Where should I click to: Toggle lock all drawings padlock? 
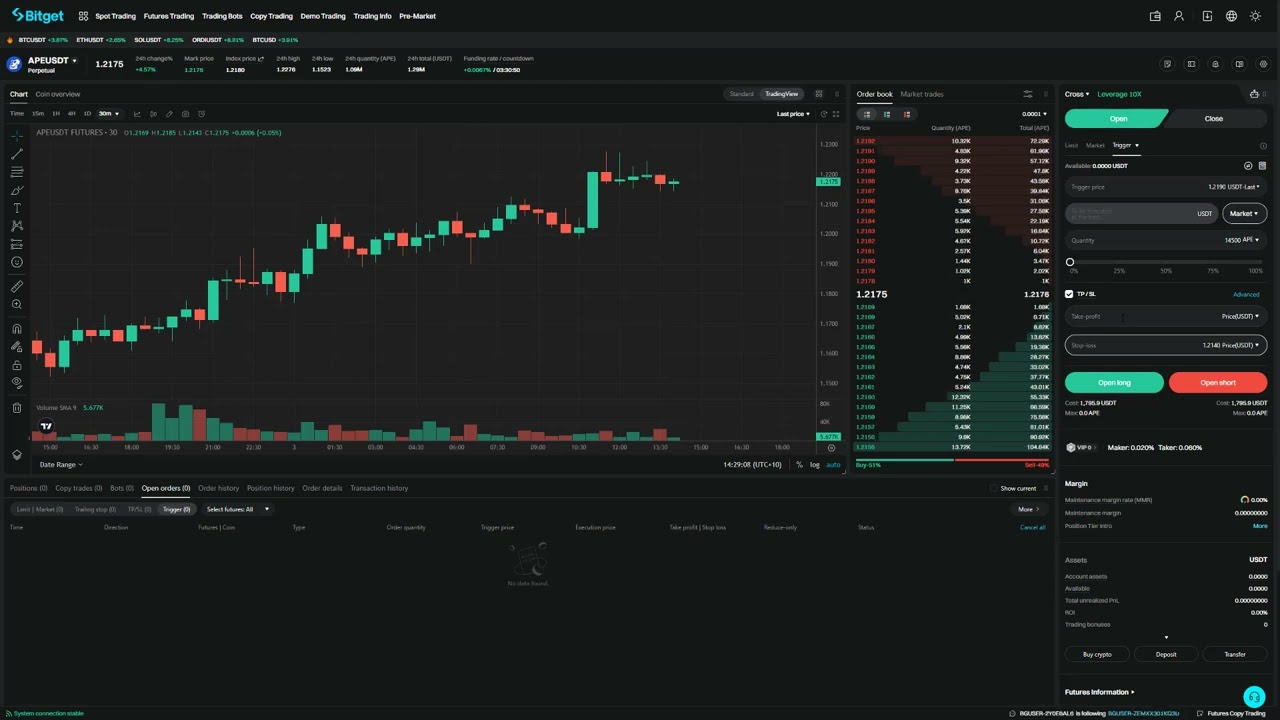[x=17, y=365]
